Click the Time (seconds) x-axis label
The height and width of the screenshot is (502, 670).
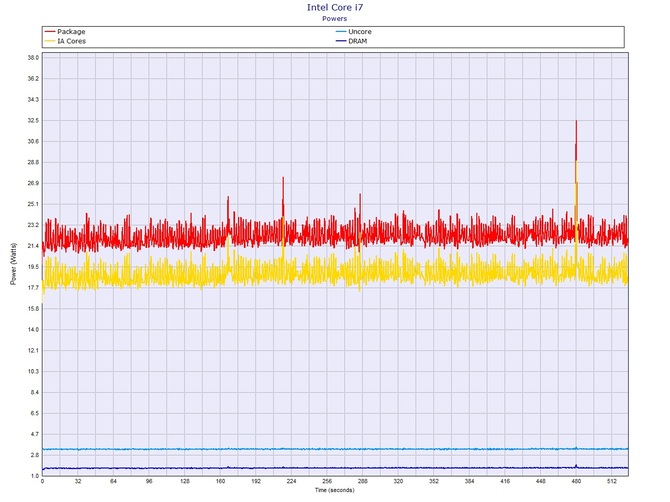[335, 491]
